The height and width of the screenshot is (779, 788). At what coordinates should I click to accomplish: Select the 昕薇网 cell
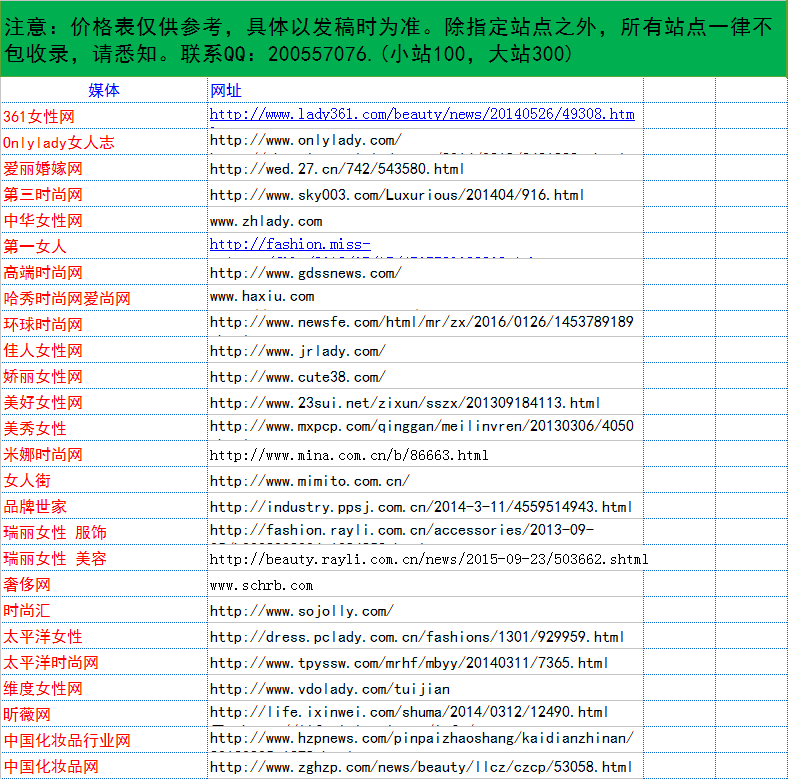pyautogui.click(x=104, y=715)
